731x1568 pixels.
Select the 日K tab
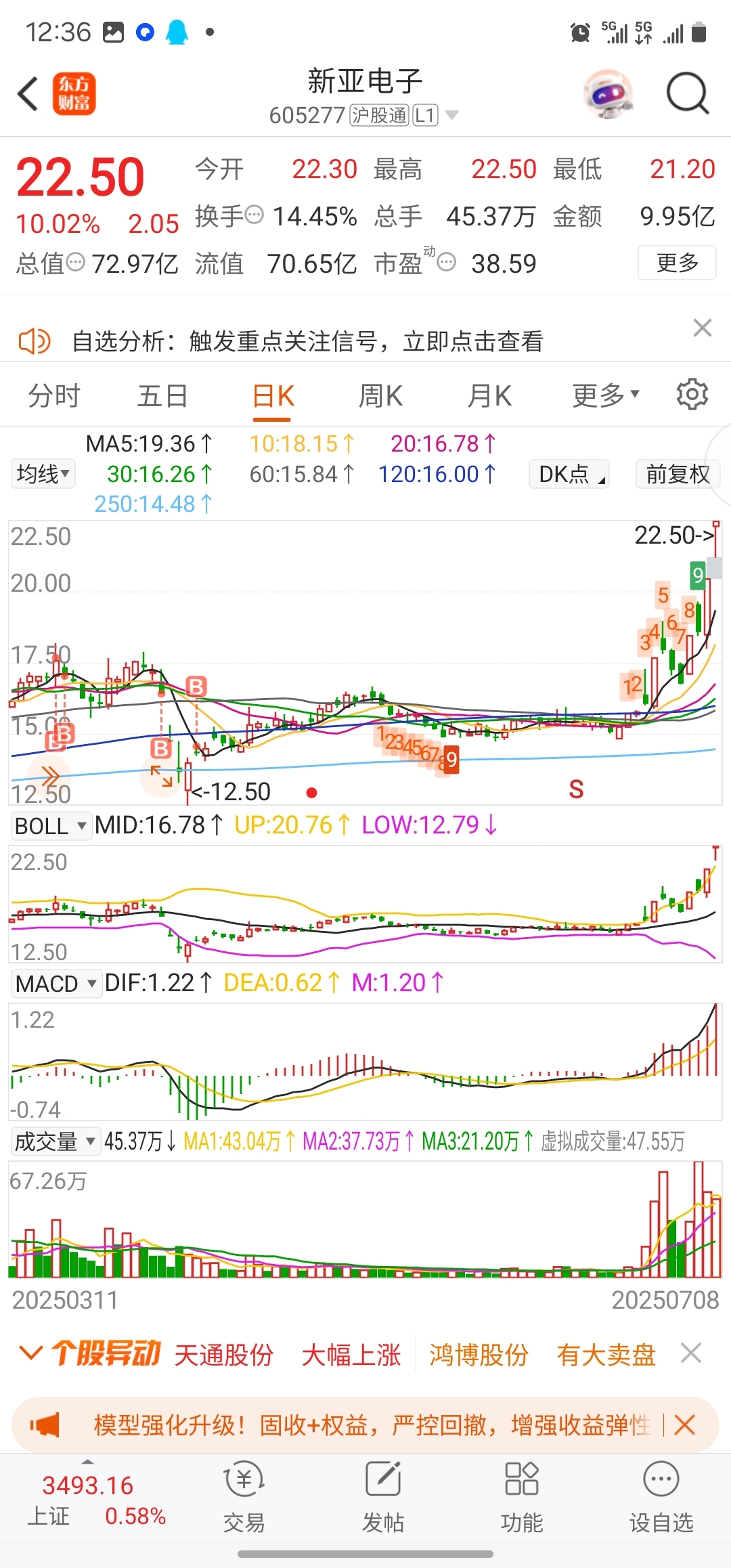(273, 395)
